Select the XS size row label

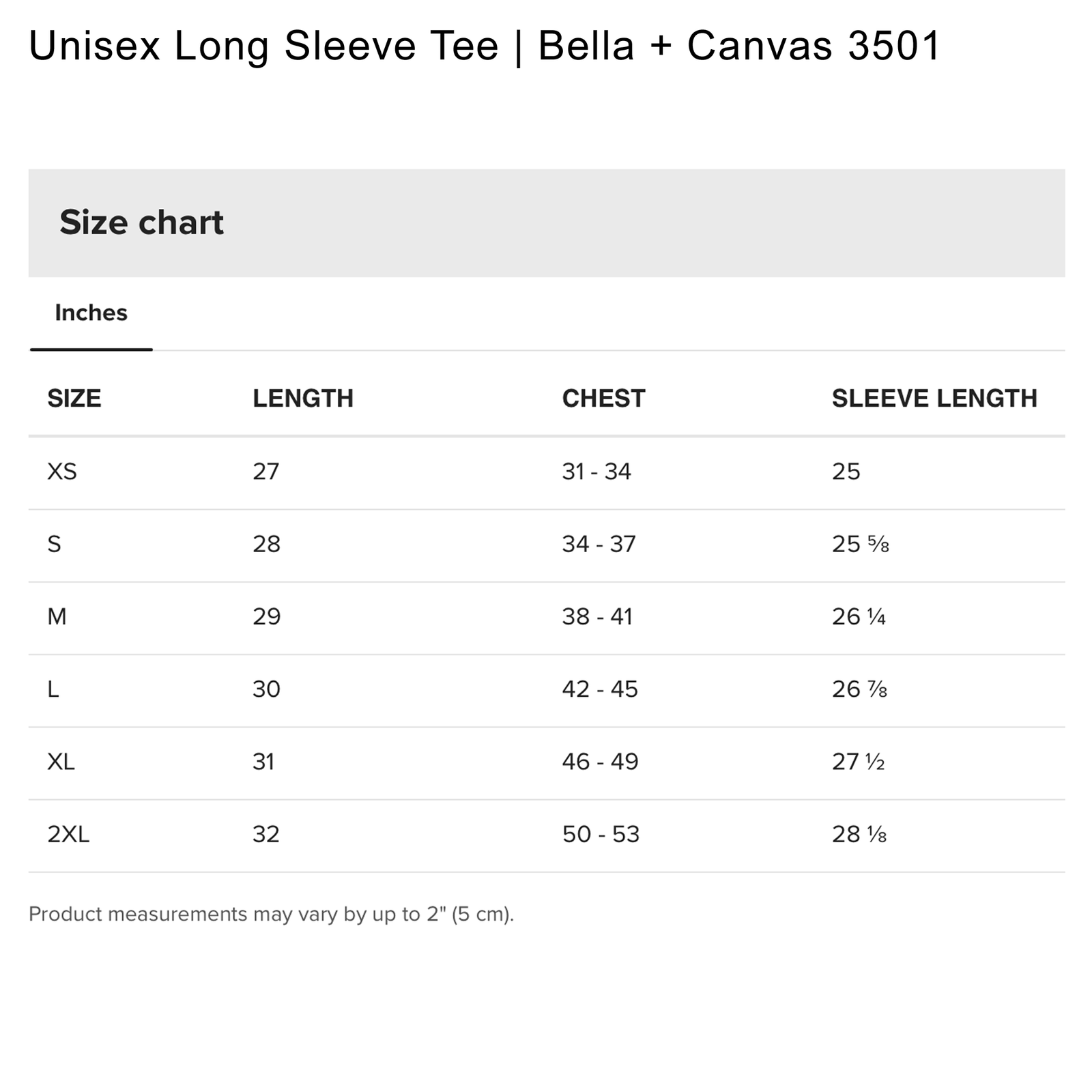pos(62,472)
